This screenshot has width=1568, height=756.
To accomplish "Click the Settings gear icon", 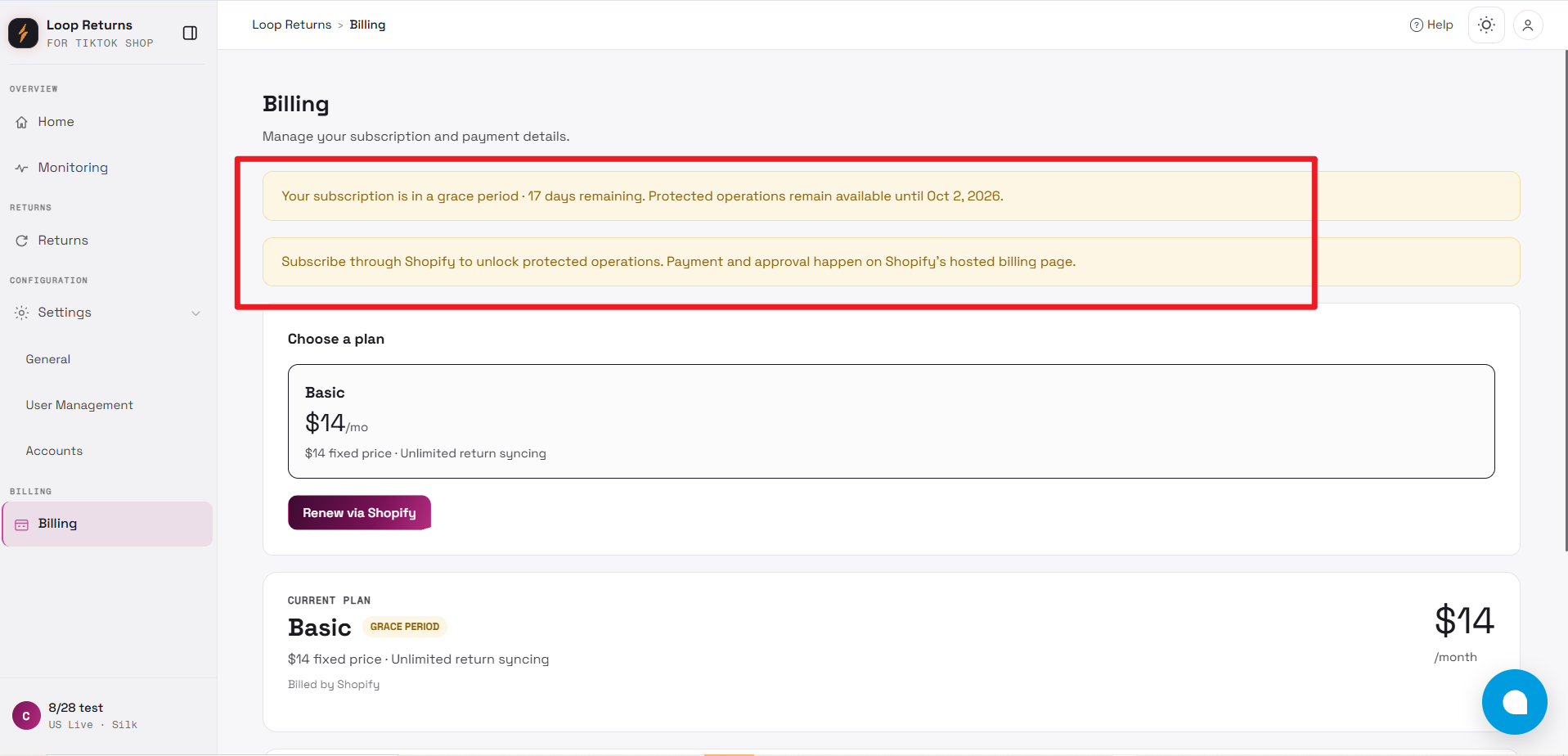I will point(22,313).
